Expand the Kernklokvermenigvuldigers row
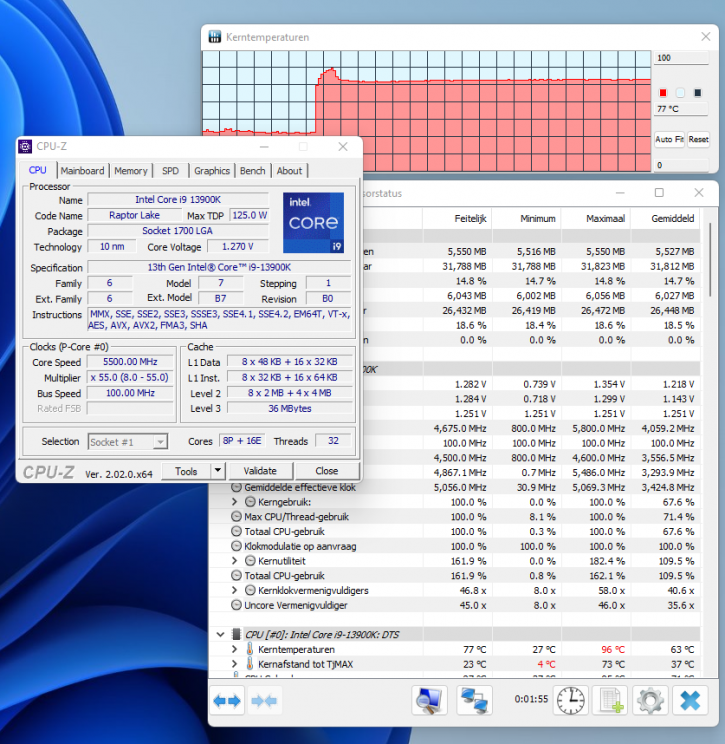Viewport: 725px width, 744px height. [234, 590]
